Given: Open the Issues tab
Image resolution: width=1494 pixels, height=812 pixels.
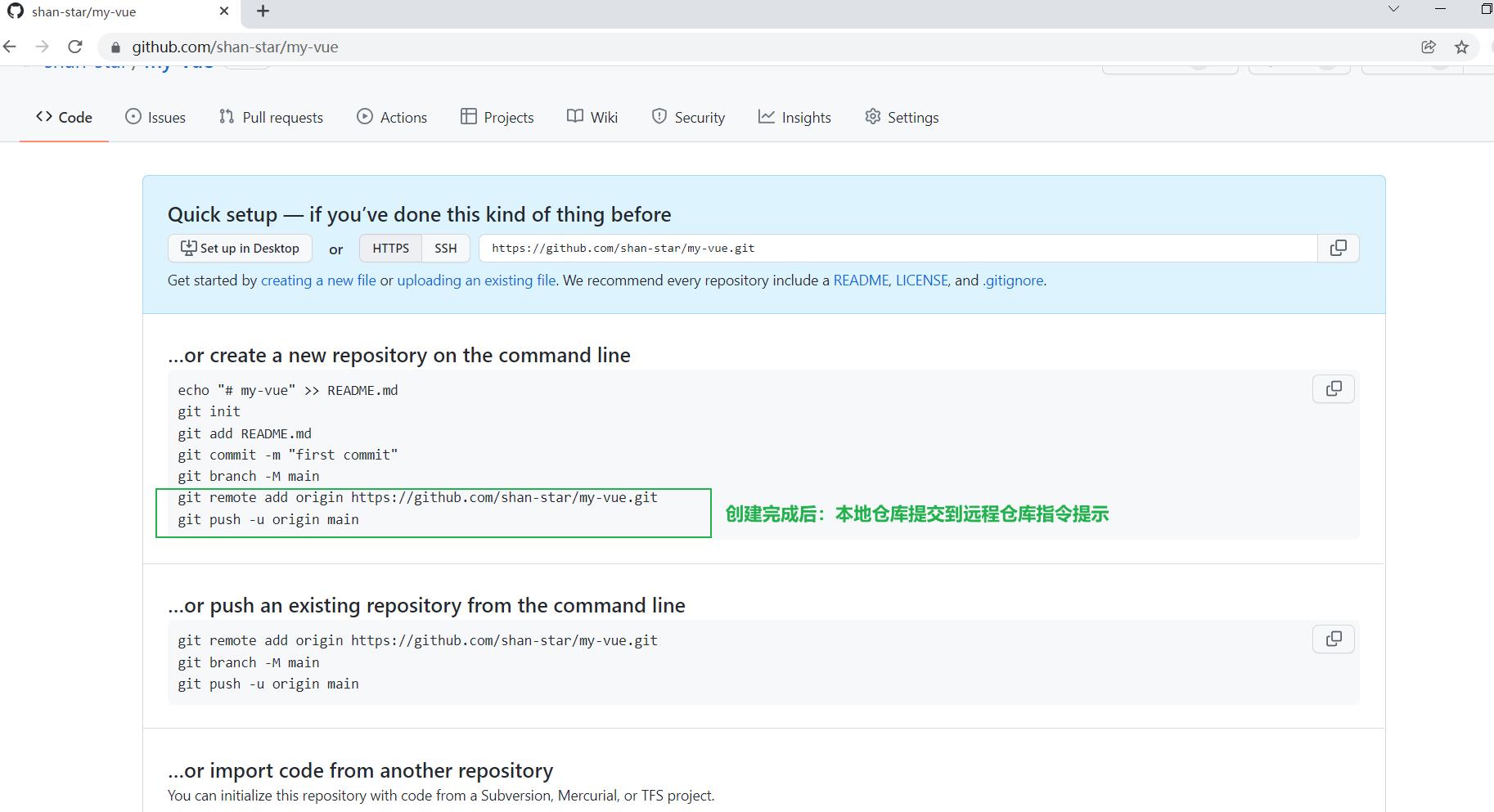Looking at the screenshot, I should click(x=155, y=117).
